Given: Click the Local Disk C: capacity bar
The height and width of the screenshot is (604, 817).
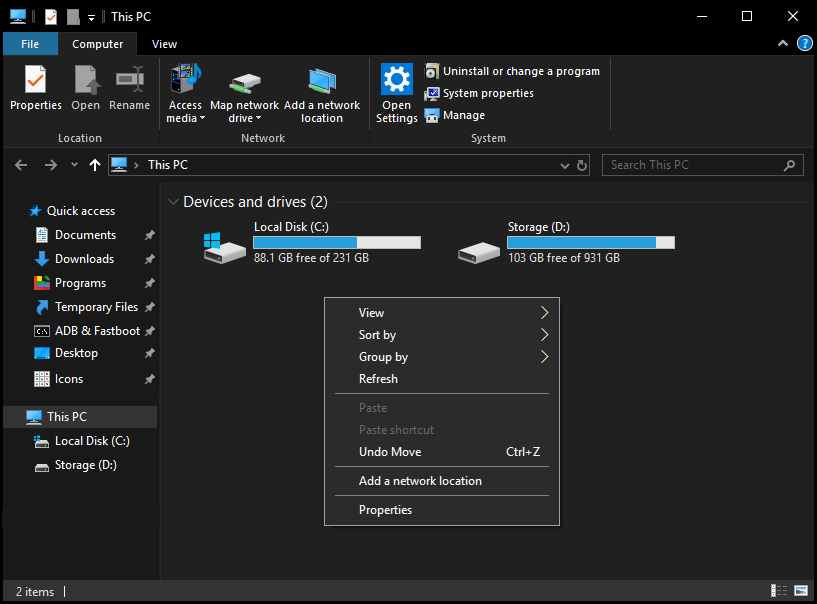Looking at the screenshot, I should click(x=336, y=241).
